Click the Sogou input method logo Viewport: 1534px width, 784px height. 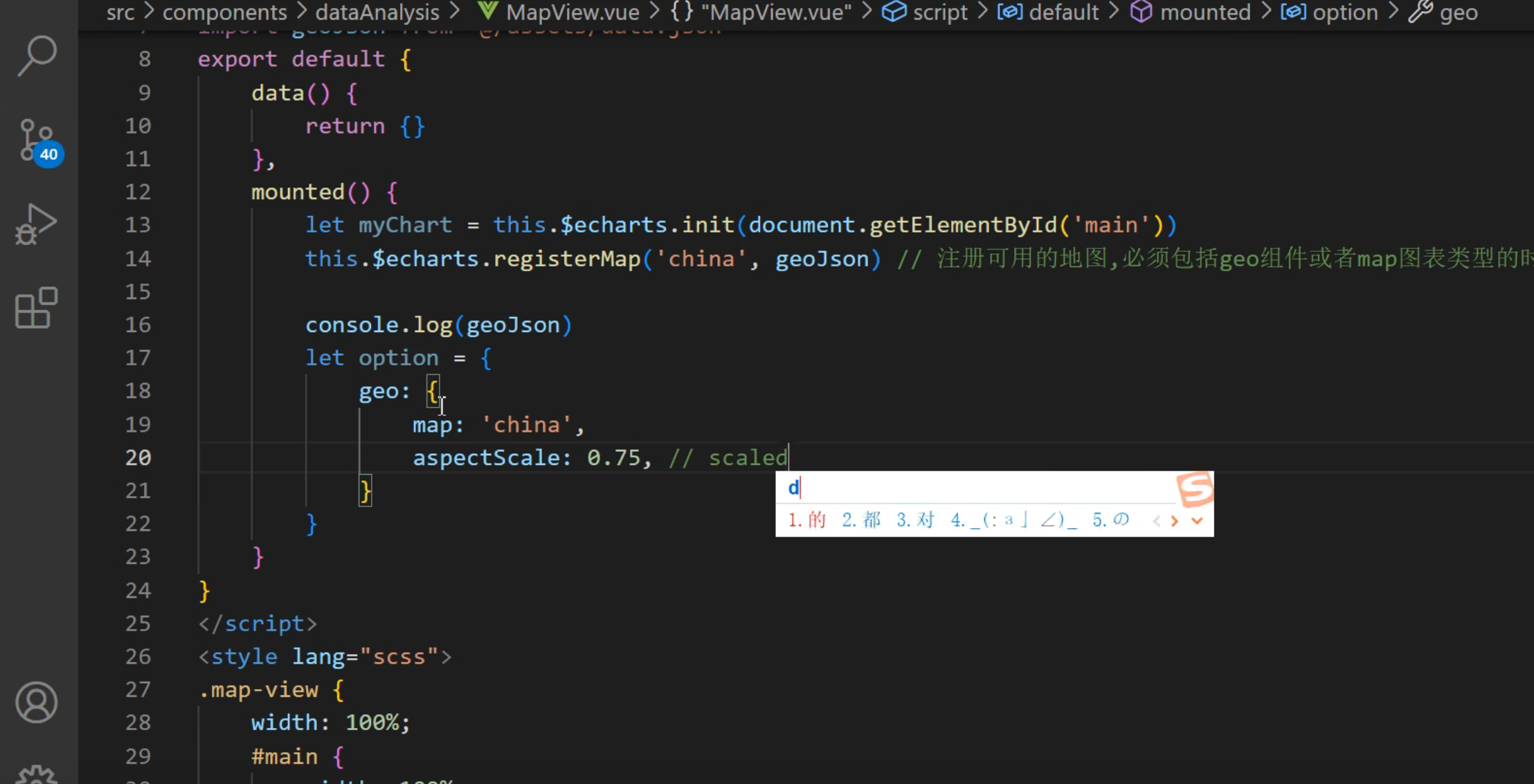pyautogui.click(x=1194, y=489)
